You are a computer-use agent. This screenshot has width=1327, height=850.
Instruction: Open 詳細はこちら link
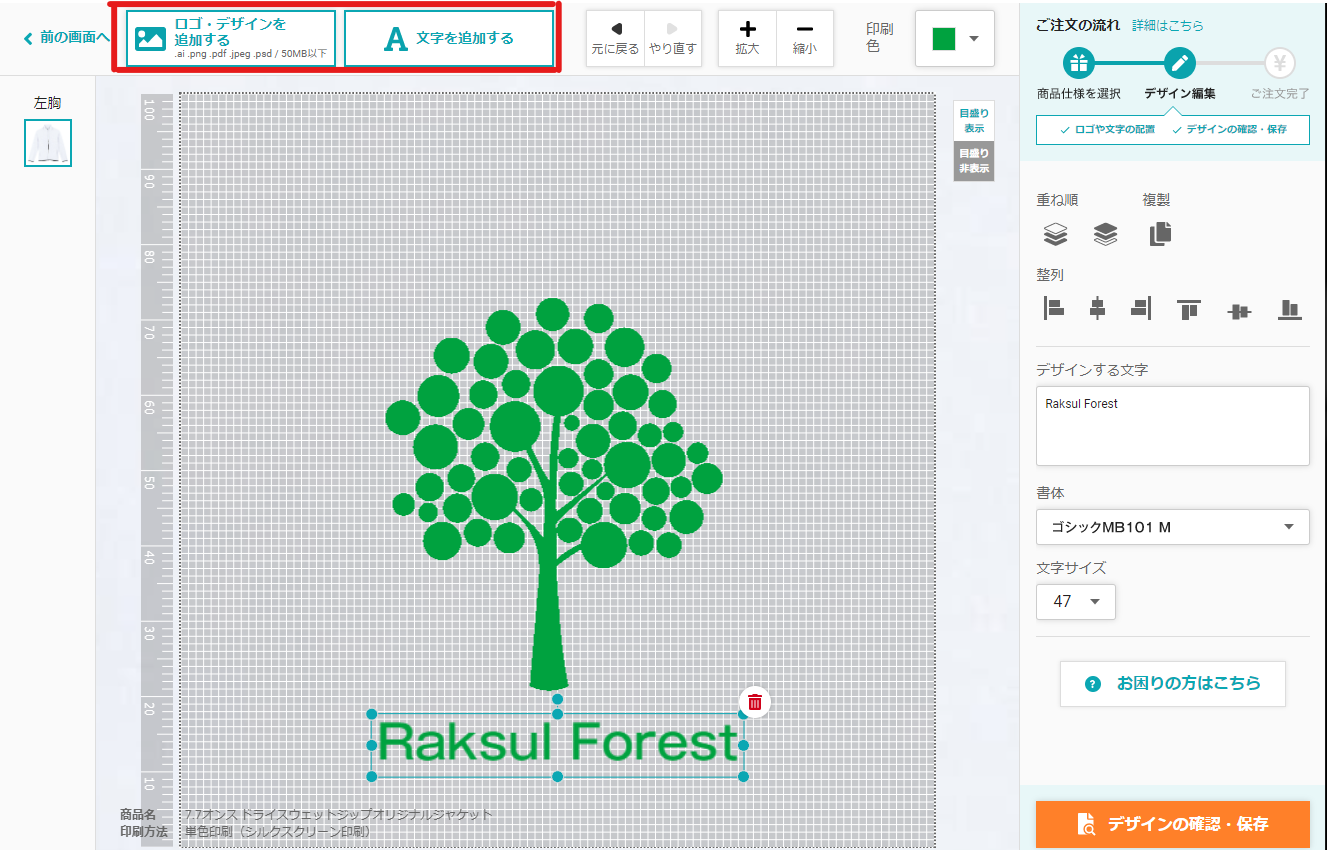coord(1168,25)
